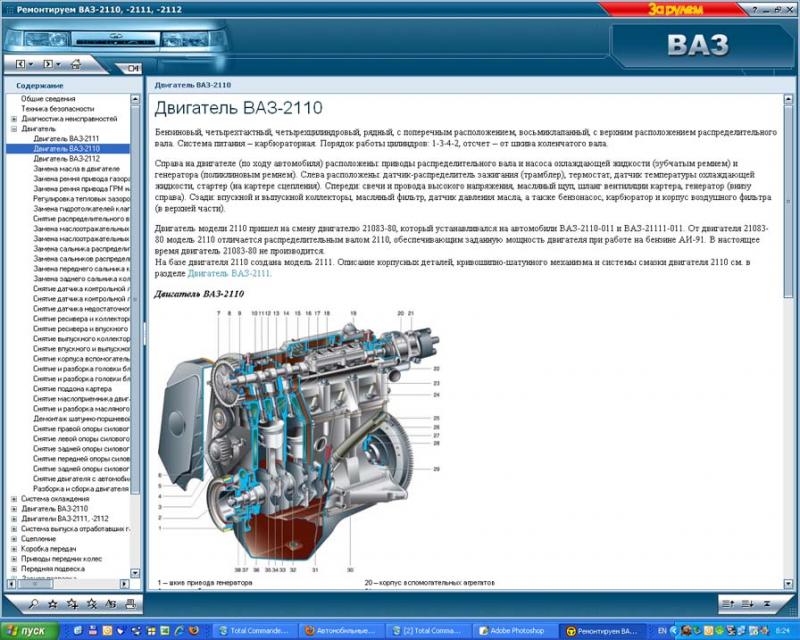Print the page with the printer icon
This screenshot has width=800, height=640.
tap(130, 604)
